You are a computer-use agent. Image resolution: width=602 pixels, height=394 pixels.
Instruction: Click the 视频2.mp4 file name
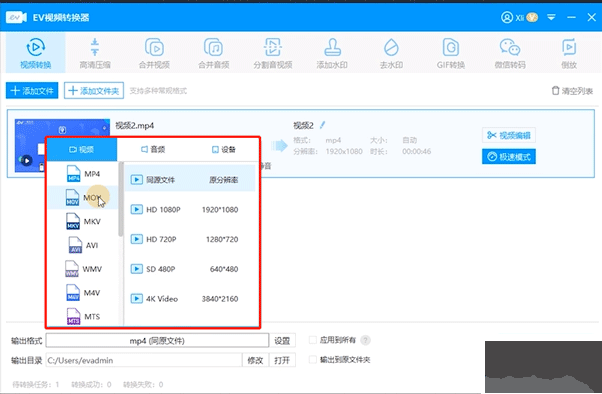click(x=135, y=126)
